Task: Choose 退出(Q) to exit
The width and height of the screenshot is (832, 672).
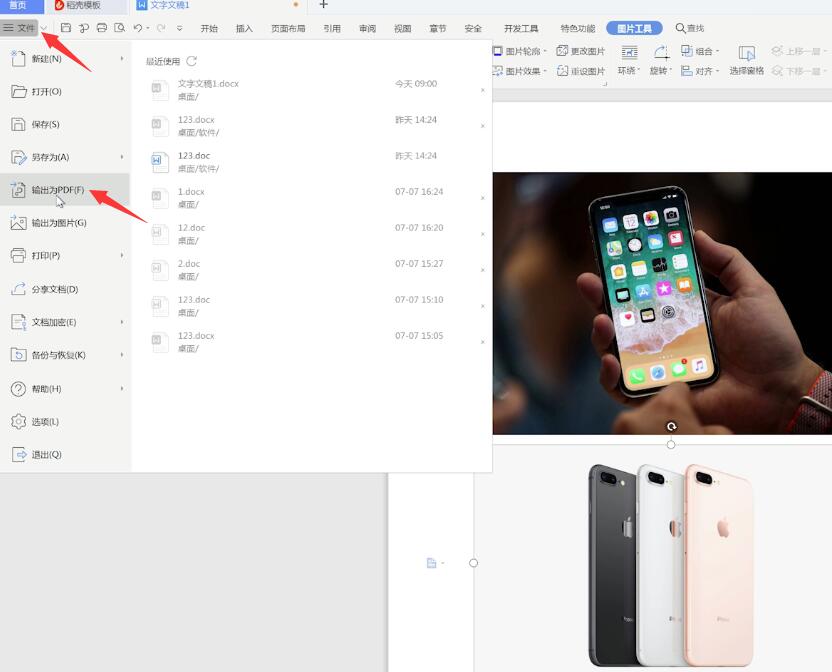Action: coord(65,454)
